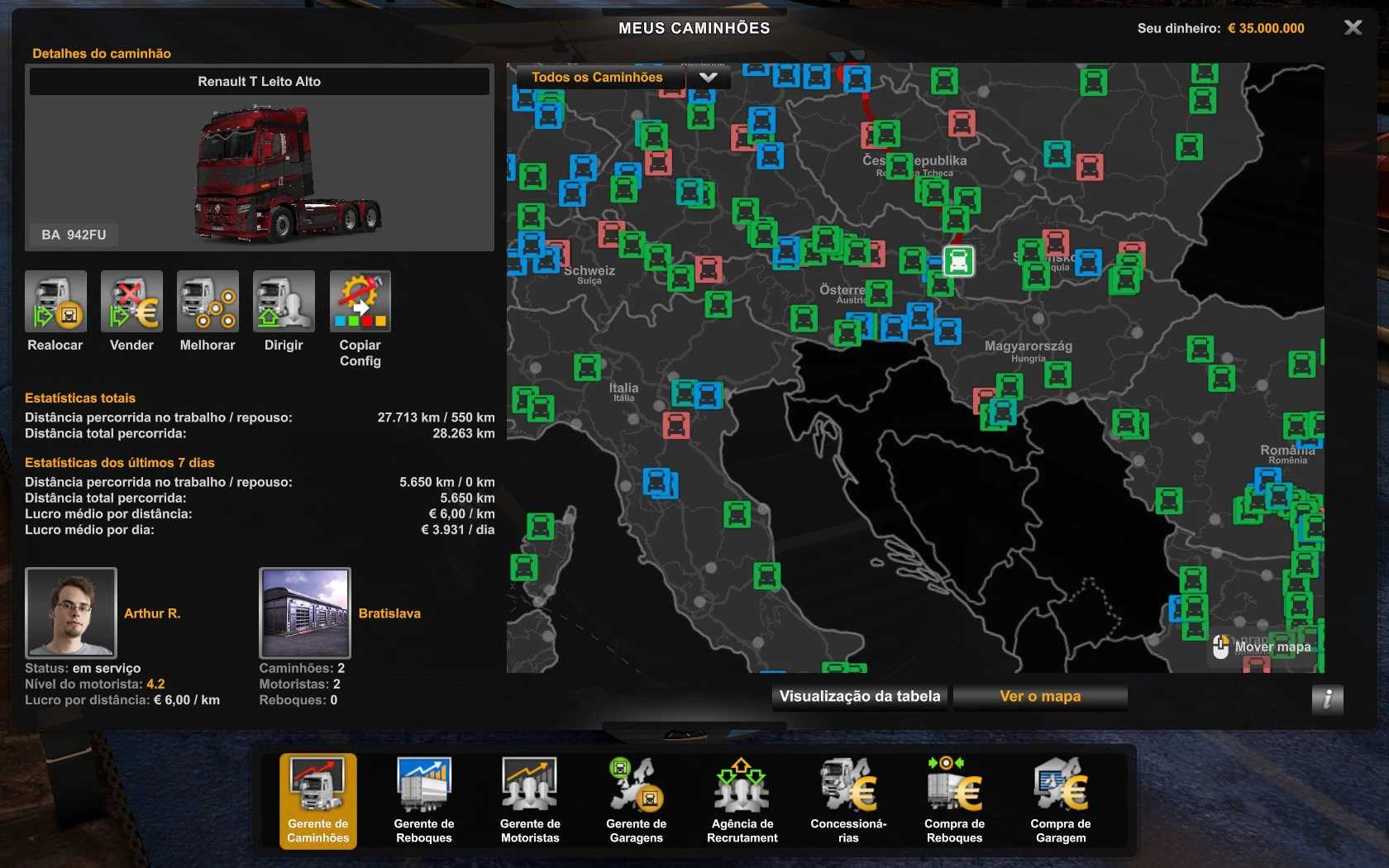Click the Realocar truck icon

point(55,302)
